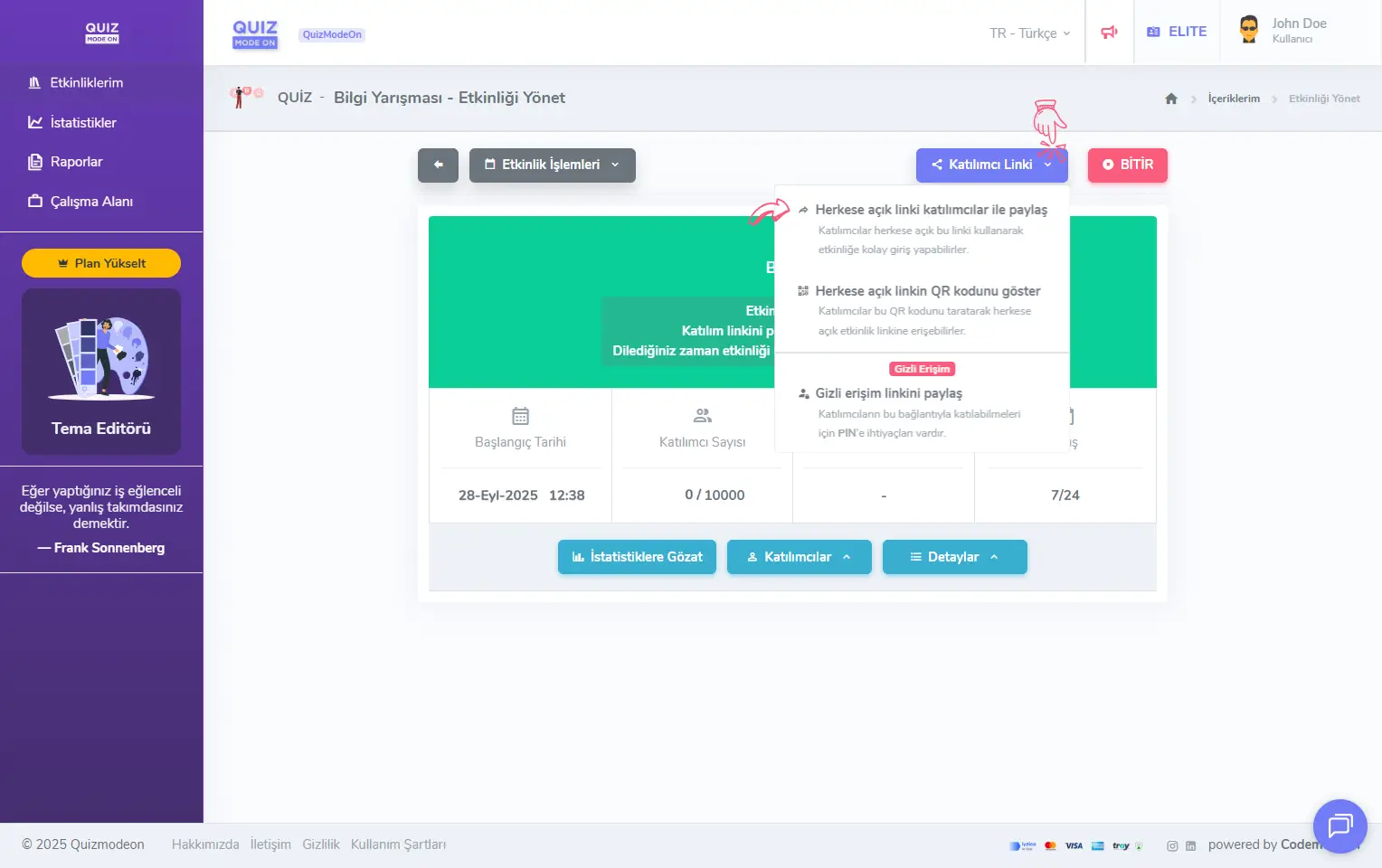Open the announcements megaphone icon
Viewport: 1382px width, 868px height.
click(x=1109, y=33)
